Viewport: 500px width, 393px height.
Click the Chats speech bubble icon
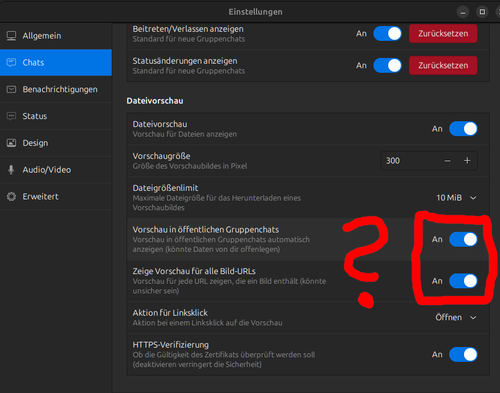tap(11, 63)
